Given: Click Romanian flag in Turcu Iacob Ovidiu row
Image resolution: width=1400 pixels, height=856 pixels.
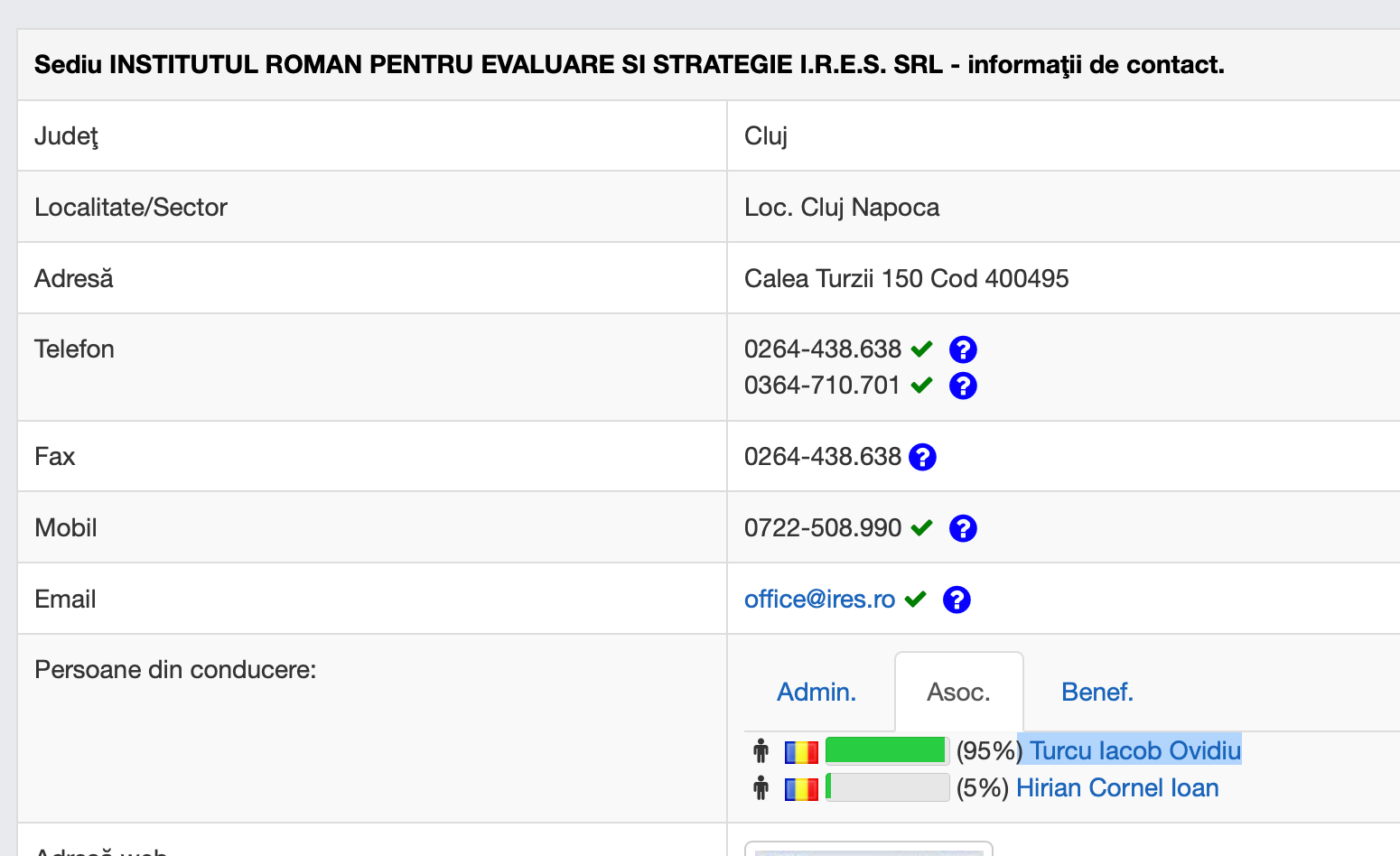Looking at the screenshot, I should 801,751.
